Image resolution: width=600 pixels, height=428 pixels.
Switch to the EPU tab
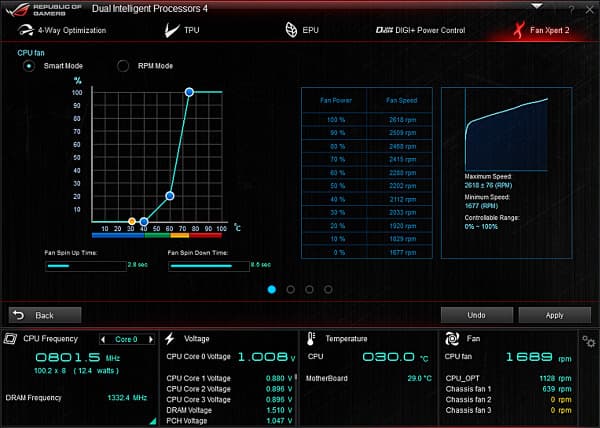pyautogui.click(x=302, y=30)
